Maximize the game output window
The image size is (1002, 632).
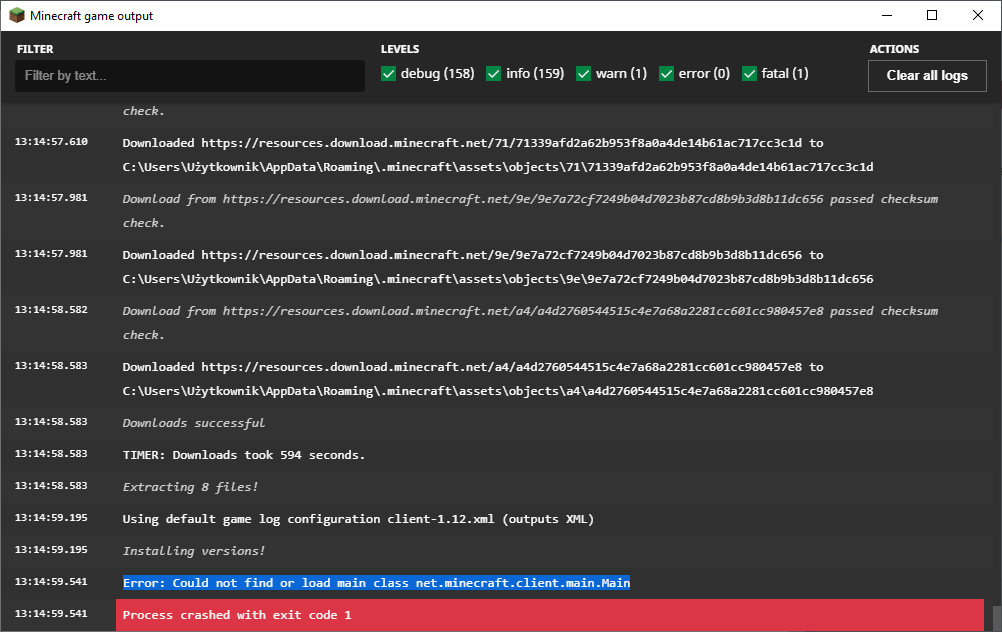point(932,15)
